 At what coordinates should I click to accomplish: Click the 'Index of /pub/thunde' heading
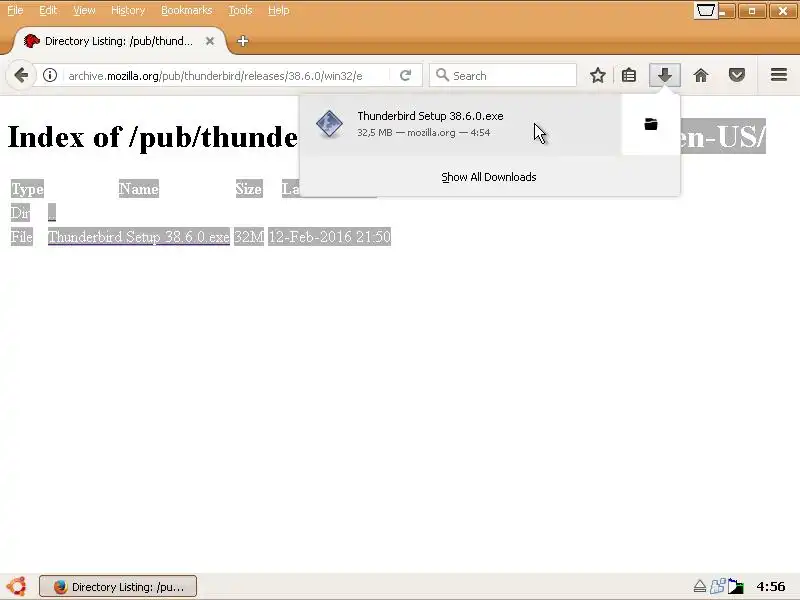click(153, 137)
